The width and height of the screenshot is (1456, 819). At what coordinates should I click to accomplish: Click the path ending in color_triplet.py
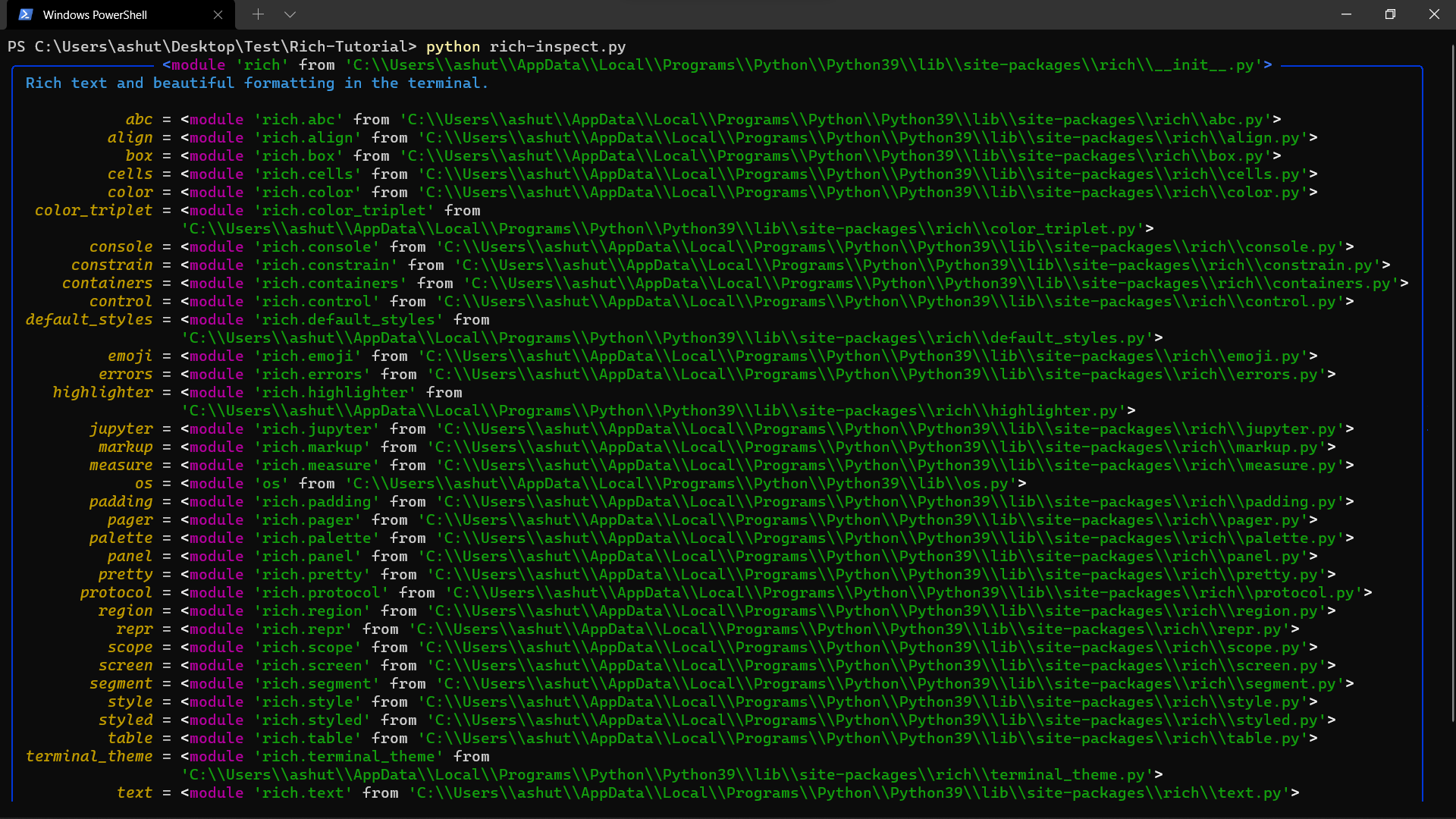(x=663, y=229)
